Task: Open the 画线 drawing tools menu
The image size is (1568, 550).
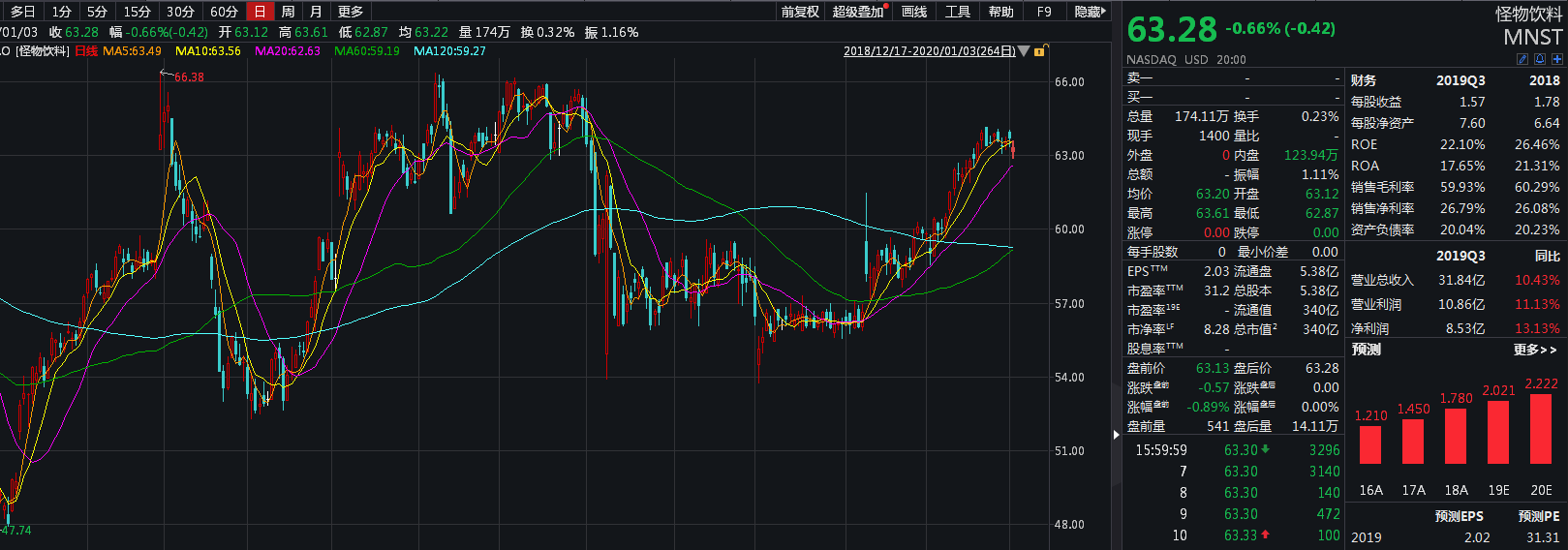Action: 914,12
